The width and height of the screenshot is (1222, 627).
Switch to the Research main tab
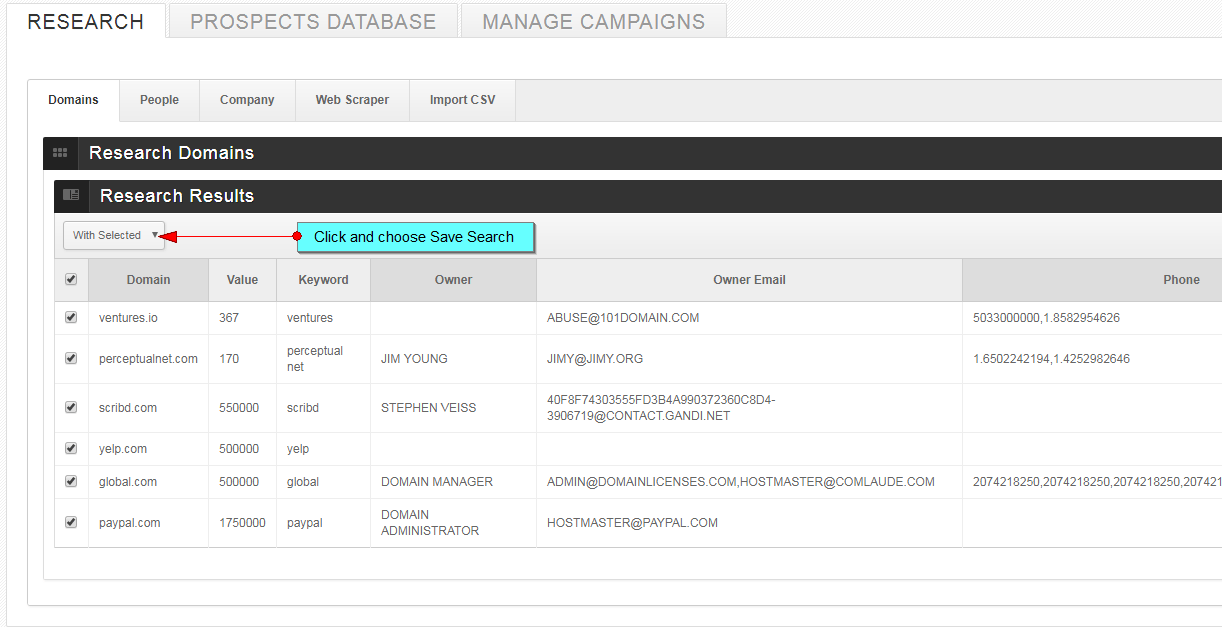pyautogui.click(x=85, y=21)
